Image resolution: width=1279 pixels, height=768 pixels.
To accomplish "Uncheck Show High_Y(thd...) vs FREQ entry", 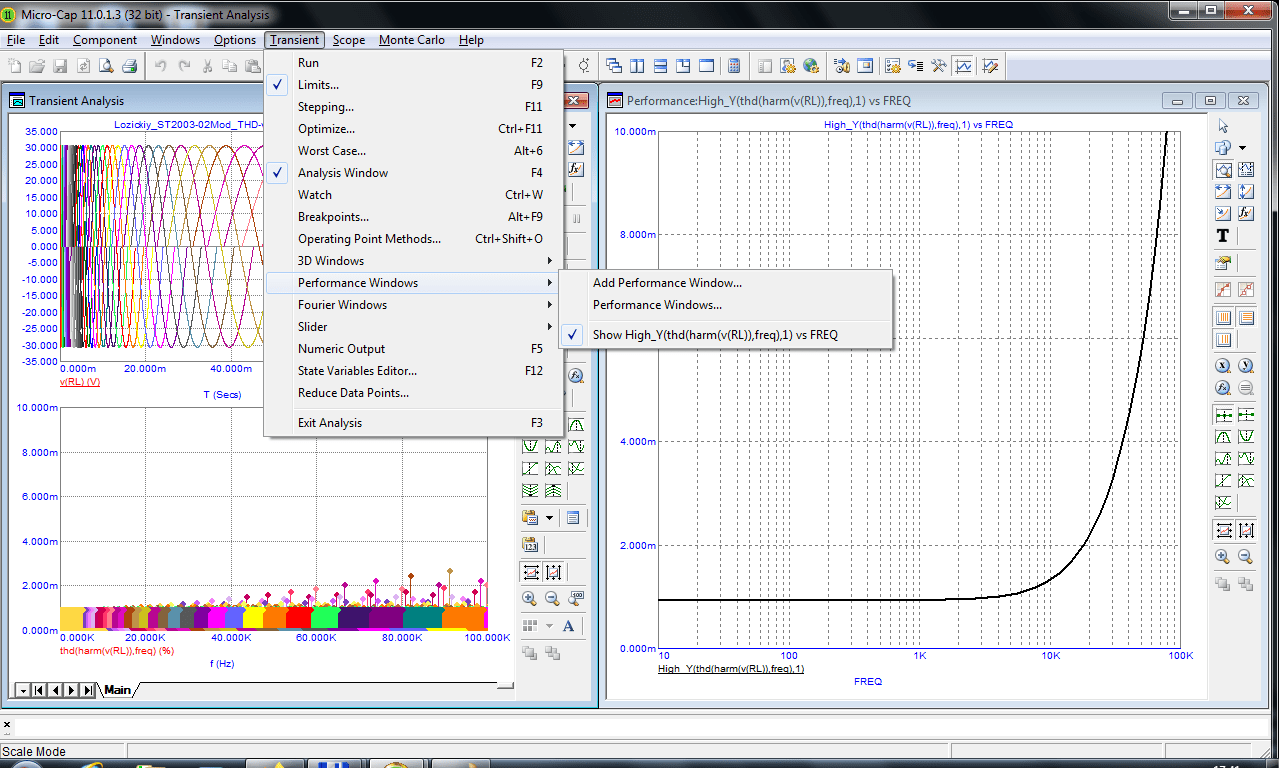I will click(725, 335).
